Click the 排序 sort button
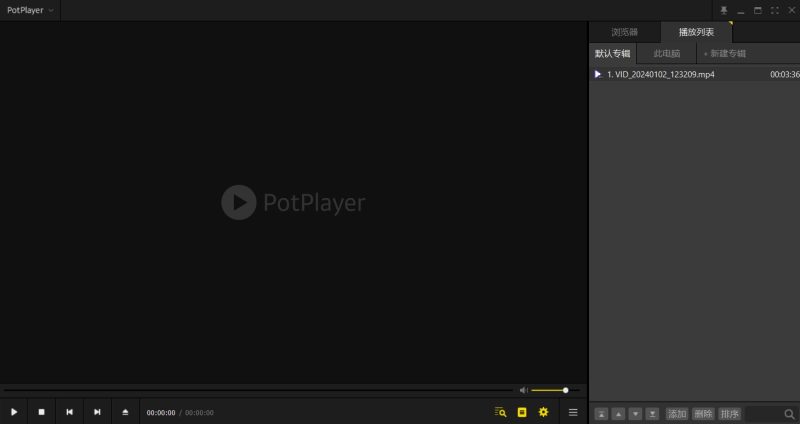The image size is (800, 424). (730, 414)
